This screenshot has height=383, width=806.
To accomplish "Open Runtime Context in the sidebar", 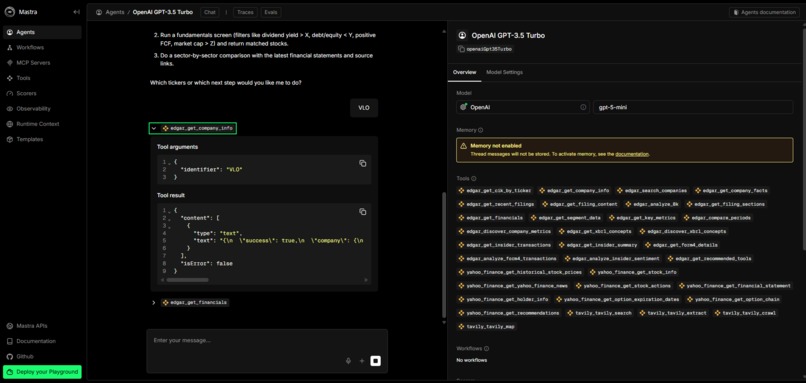I will (x=42, y=124).
